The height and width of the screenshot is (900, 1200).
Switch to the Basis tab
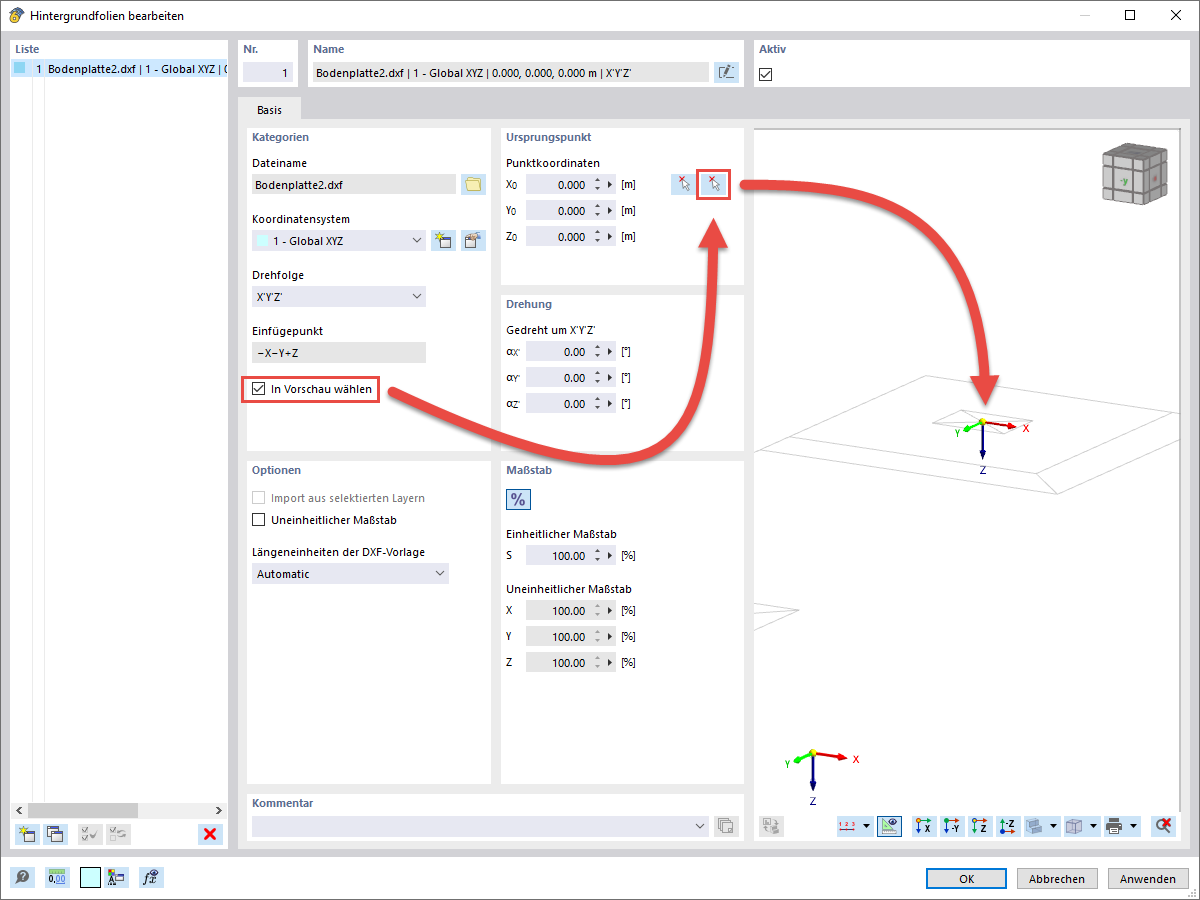pyautogui.click(x=269, y=109)
